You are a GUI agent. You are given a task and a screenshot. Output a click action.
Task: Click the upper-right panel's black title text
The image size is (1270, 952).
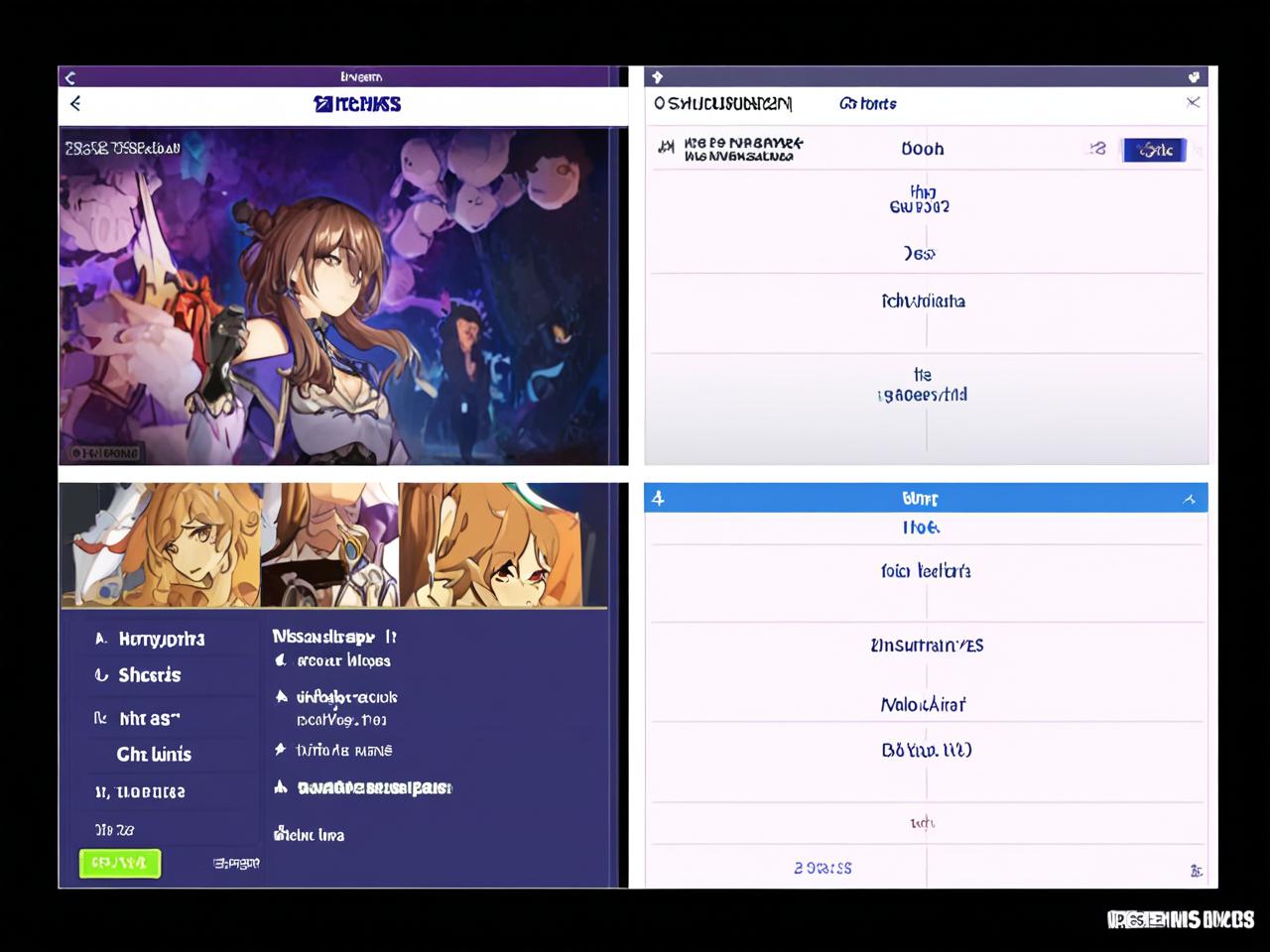click(x=722, y=103)
